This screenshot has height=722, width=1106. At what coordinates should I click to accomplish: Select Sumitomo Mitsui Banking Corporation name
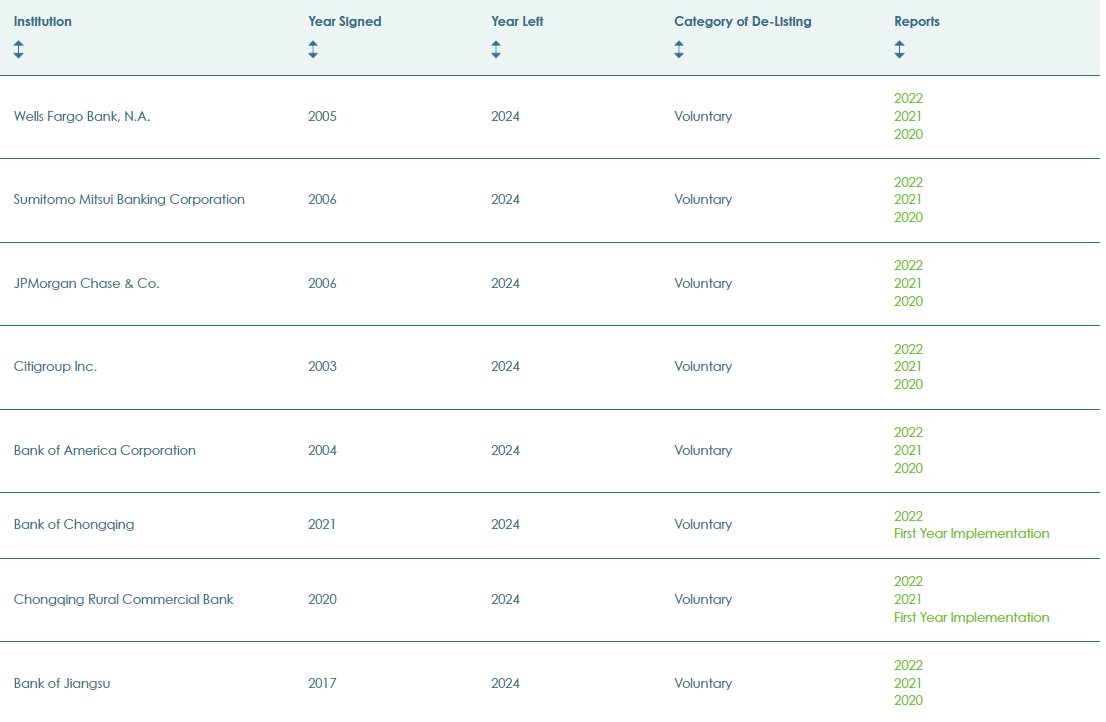click(x=129, y=200)
